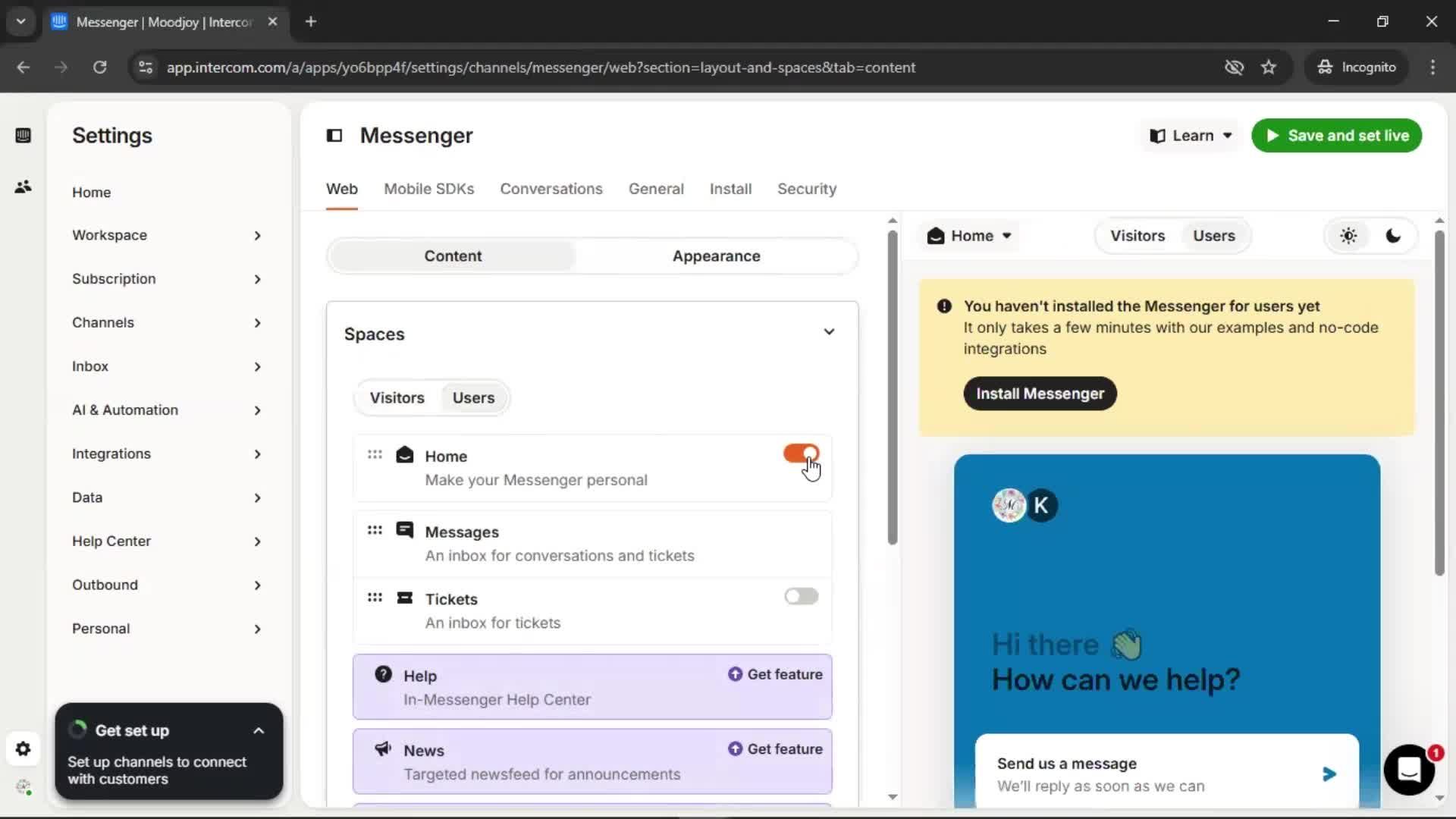Expand Integrations settings section

pyautogui.click(x=167, y=454)
